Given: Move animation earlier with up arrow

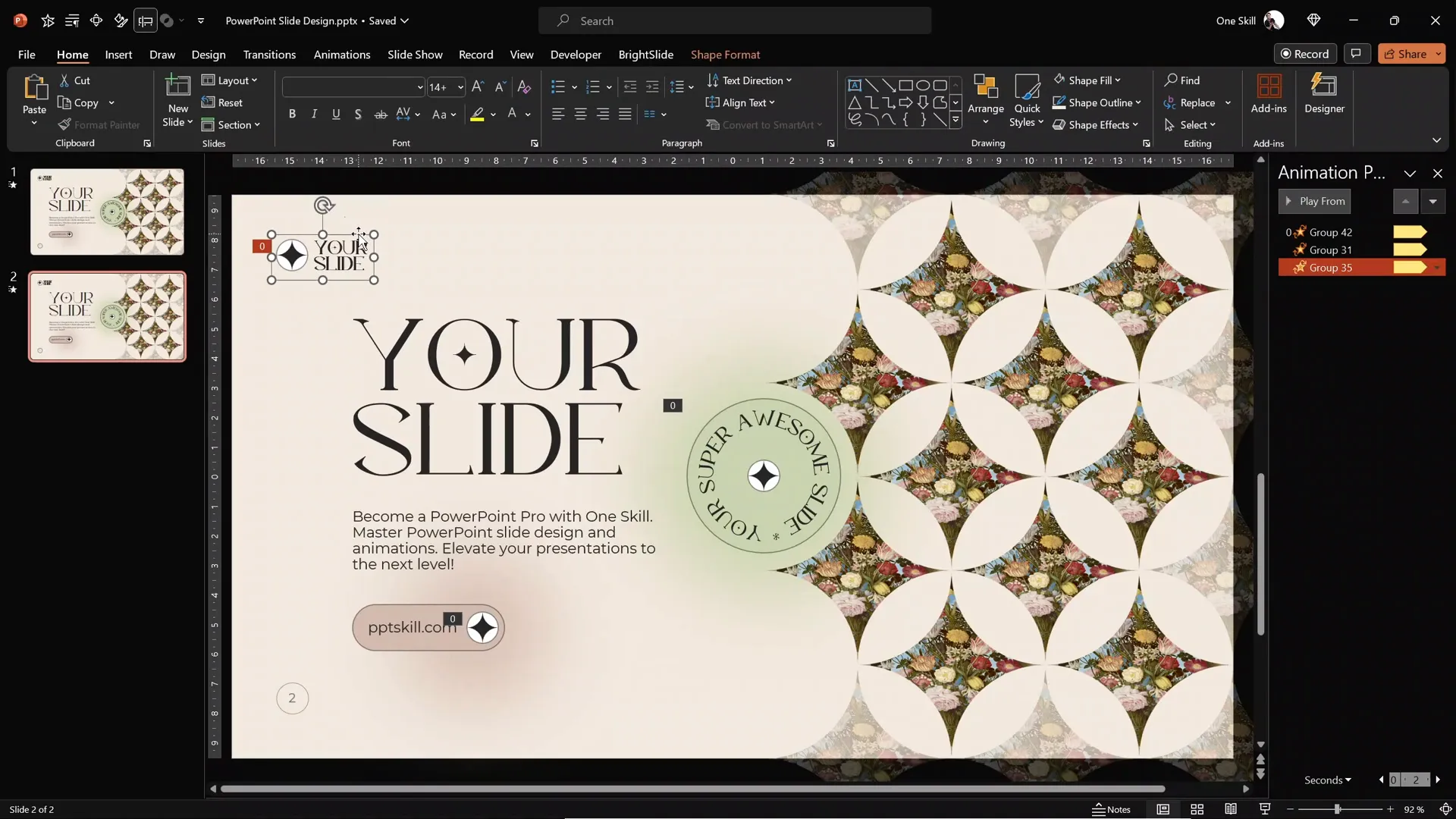Looking at the screenshot, I should pyautogui.click(x=1405, y=202).
